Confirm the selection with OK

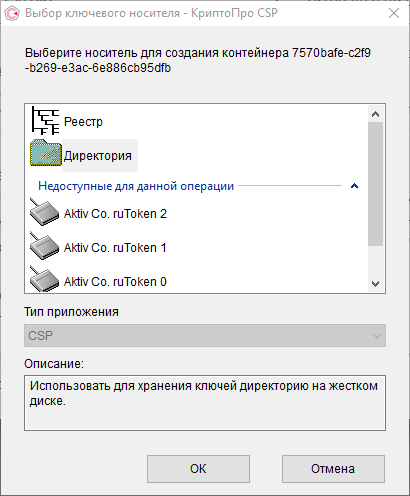(x=198, y=469)
